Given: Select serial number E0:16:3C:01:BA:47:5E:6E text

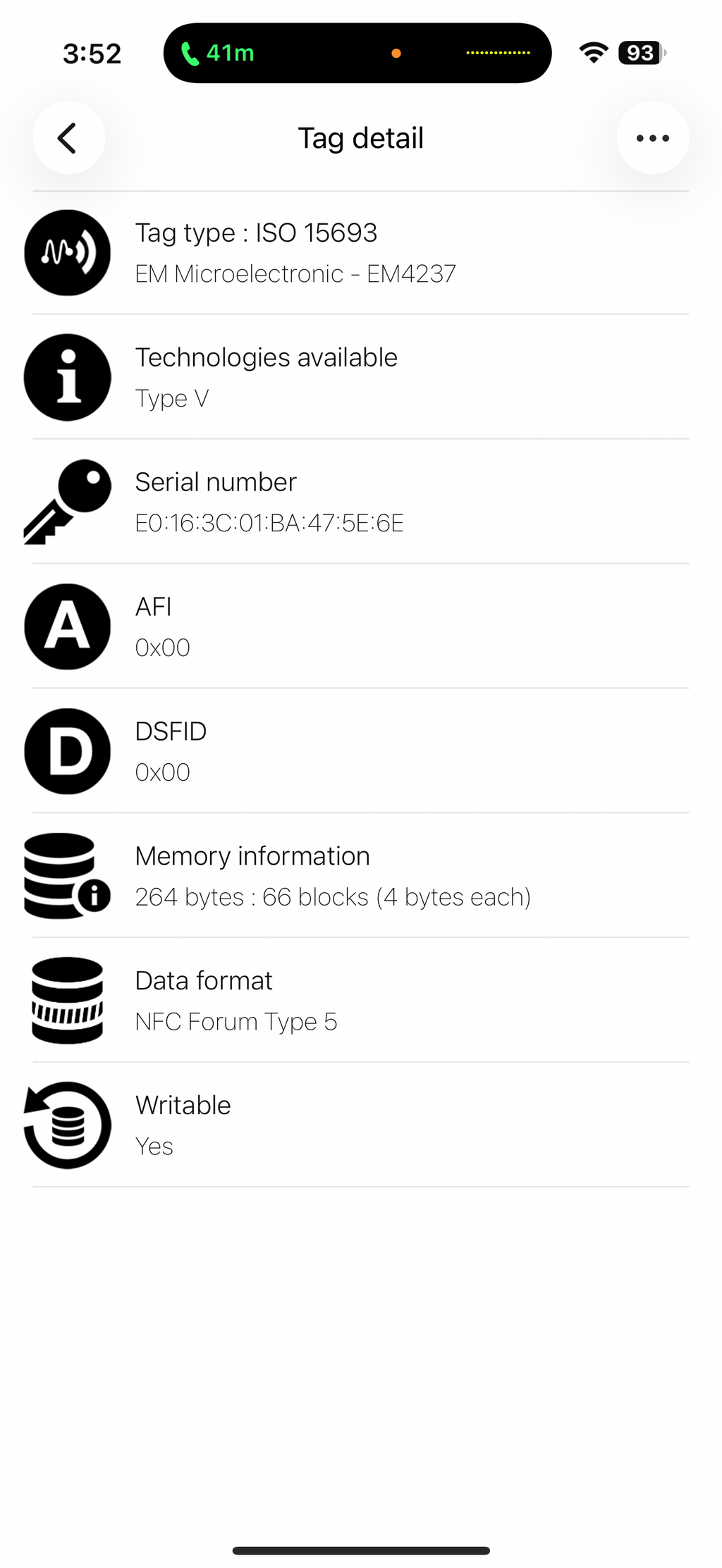Looking at the screenshot, I should (269, 524).
